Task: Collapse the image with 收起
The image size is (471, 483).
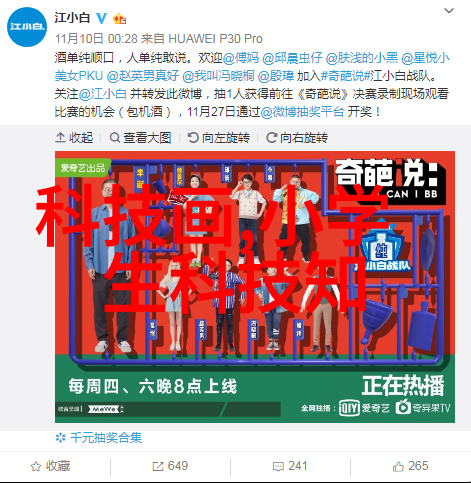Action: coord(74,137)
